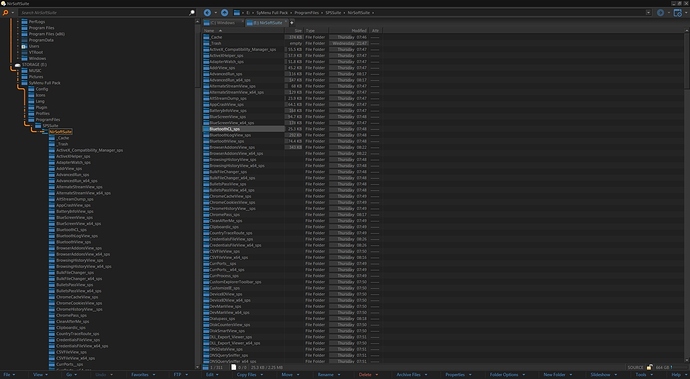Click SyMenu Full Pack in breadcrumb path
Image resolution: width=690 pixels, height=379 pixels.
point(273,13)
